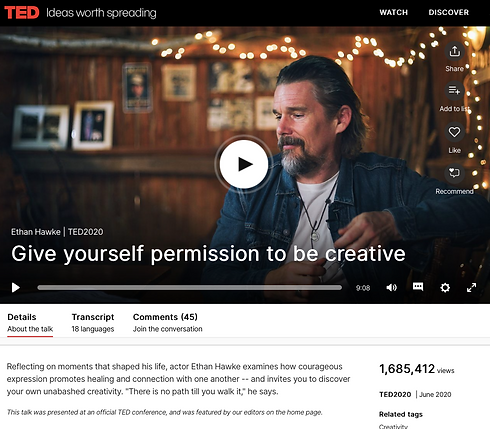Image resolution: width=490 pixels, height=429 pixels.
Task: Click the 9:08 duration text
Action: click(x=363, y=288)
